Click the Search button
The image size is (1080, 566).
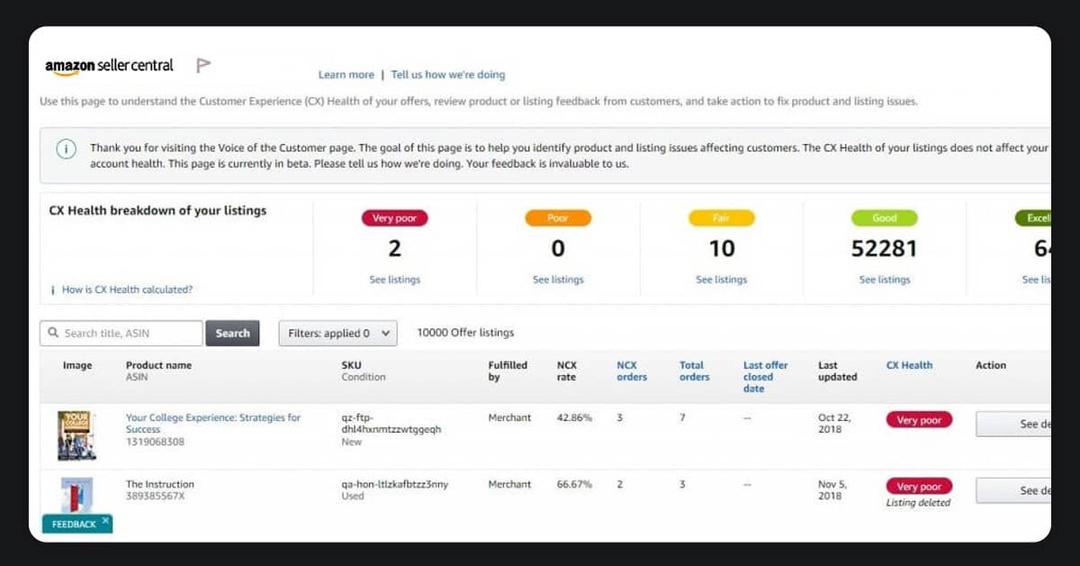click(x=233, y=333)
